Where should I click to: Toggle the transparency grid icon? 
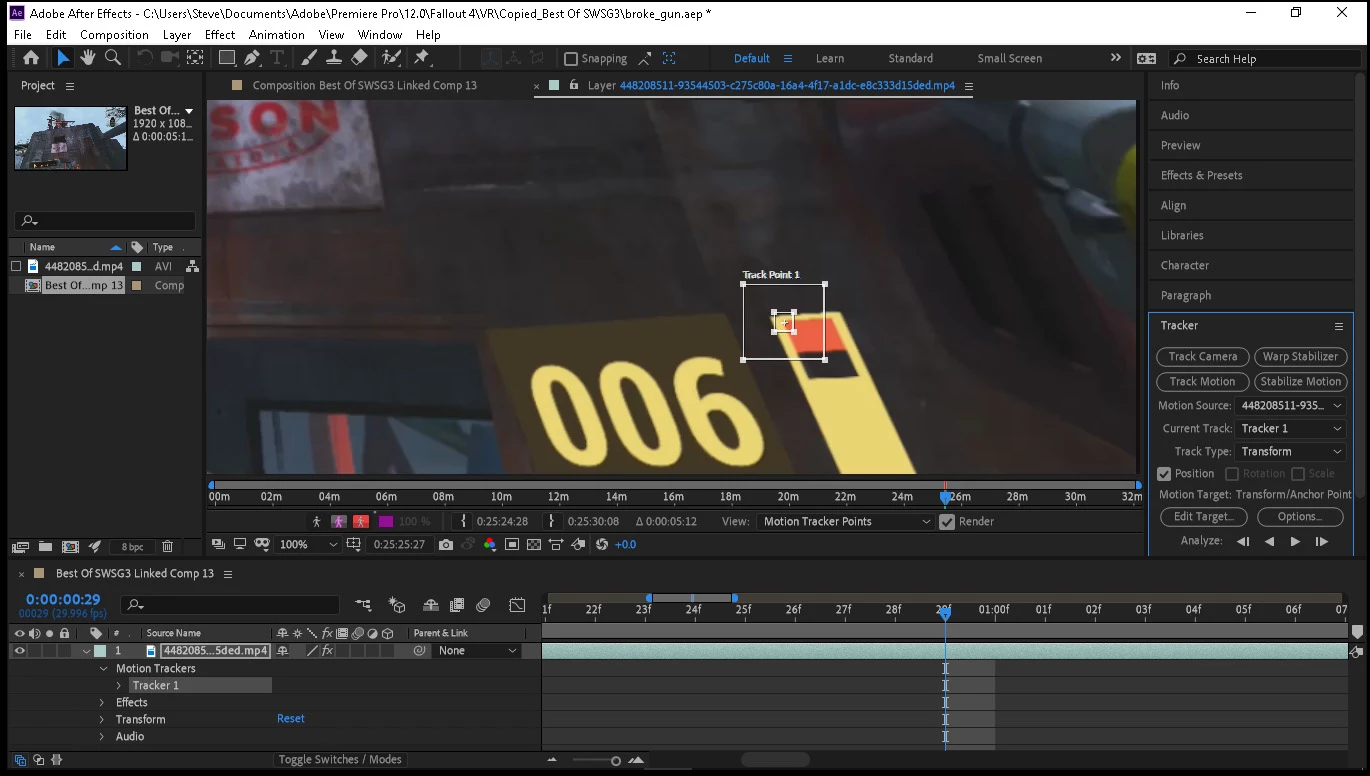coord(534,544)
